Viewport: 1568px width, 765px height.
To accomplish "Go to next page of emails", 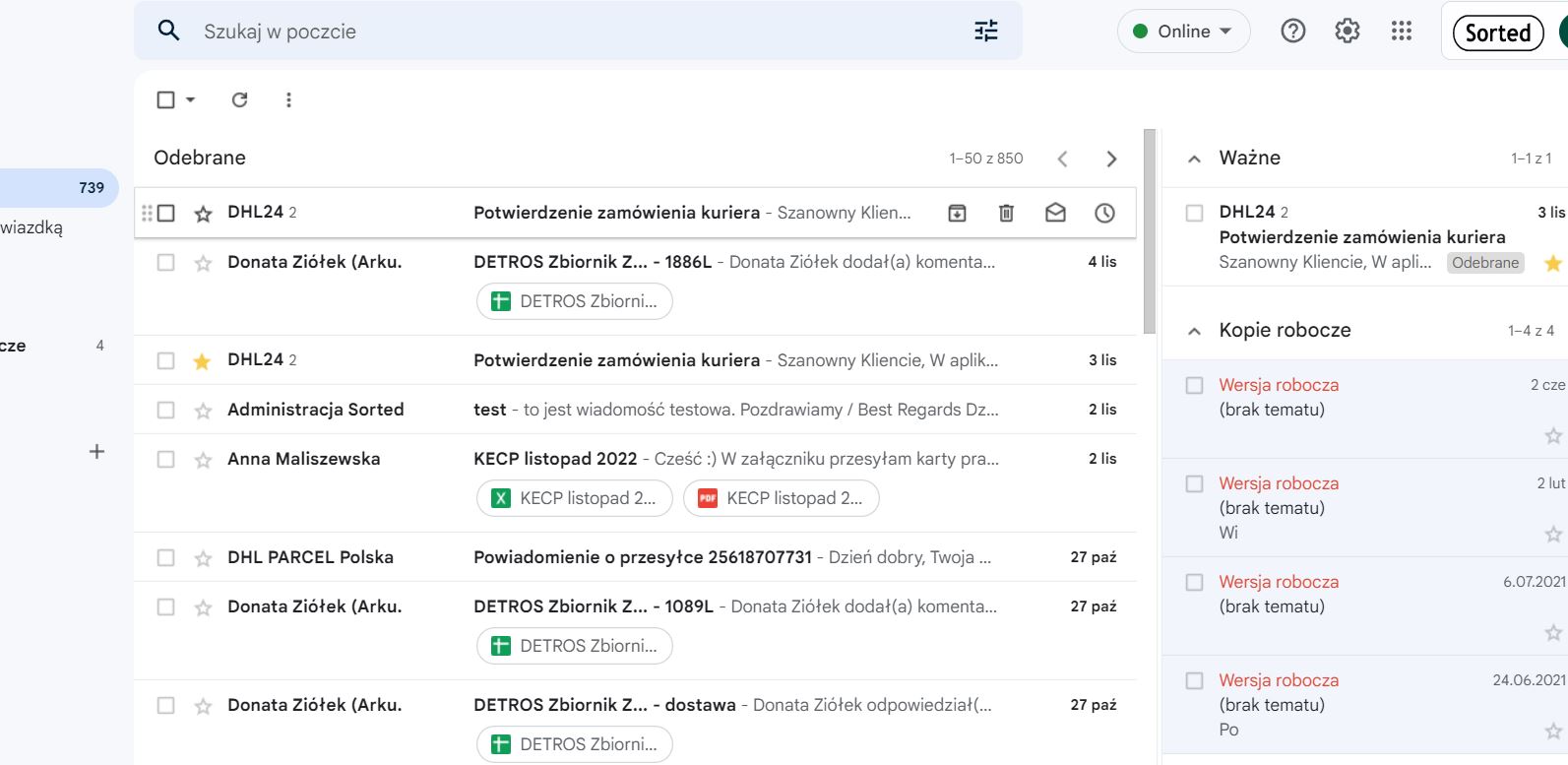I will pyautogui.click(x=1111, y=159).
